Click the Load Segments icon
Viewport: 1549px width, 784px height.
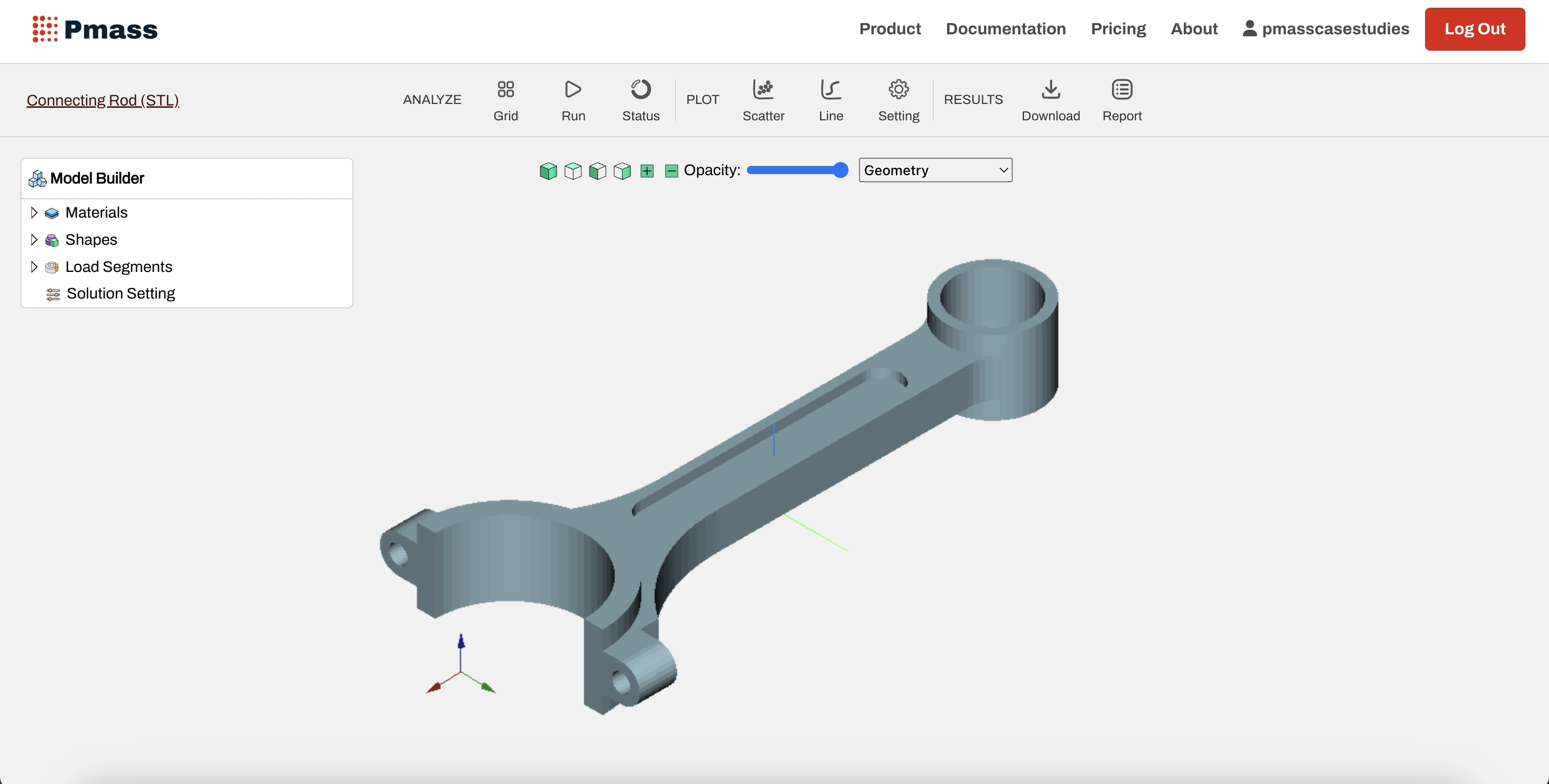[x=52, y=267]
